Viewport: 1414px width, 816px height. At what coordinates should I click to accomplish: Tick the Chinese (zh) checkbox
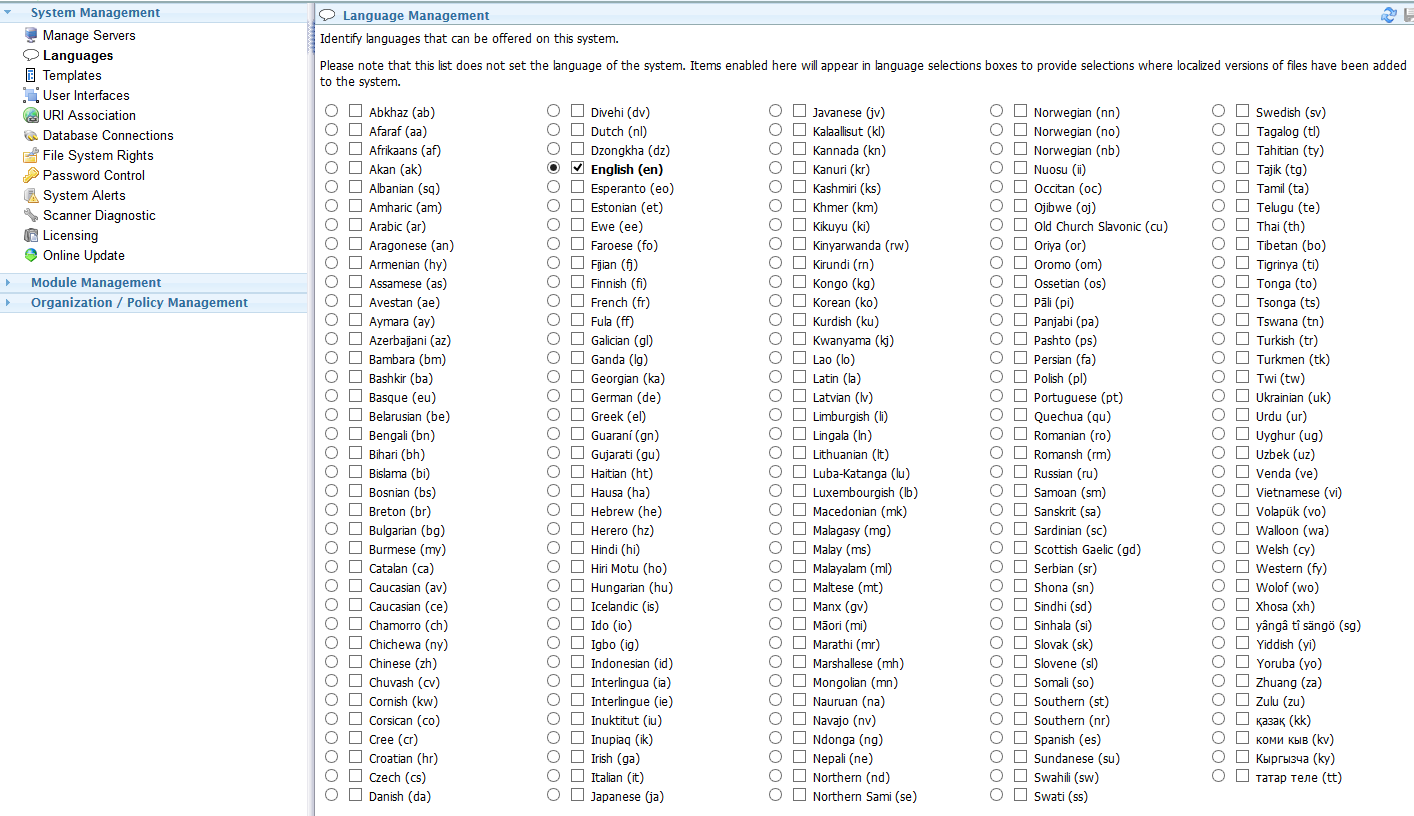click(x=355, y=662)
